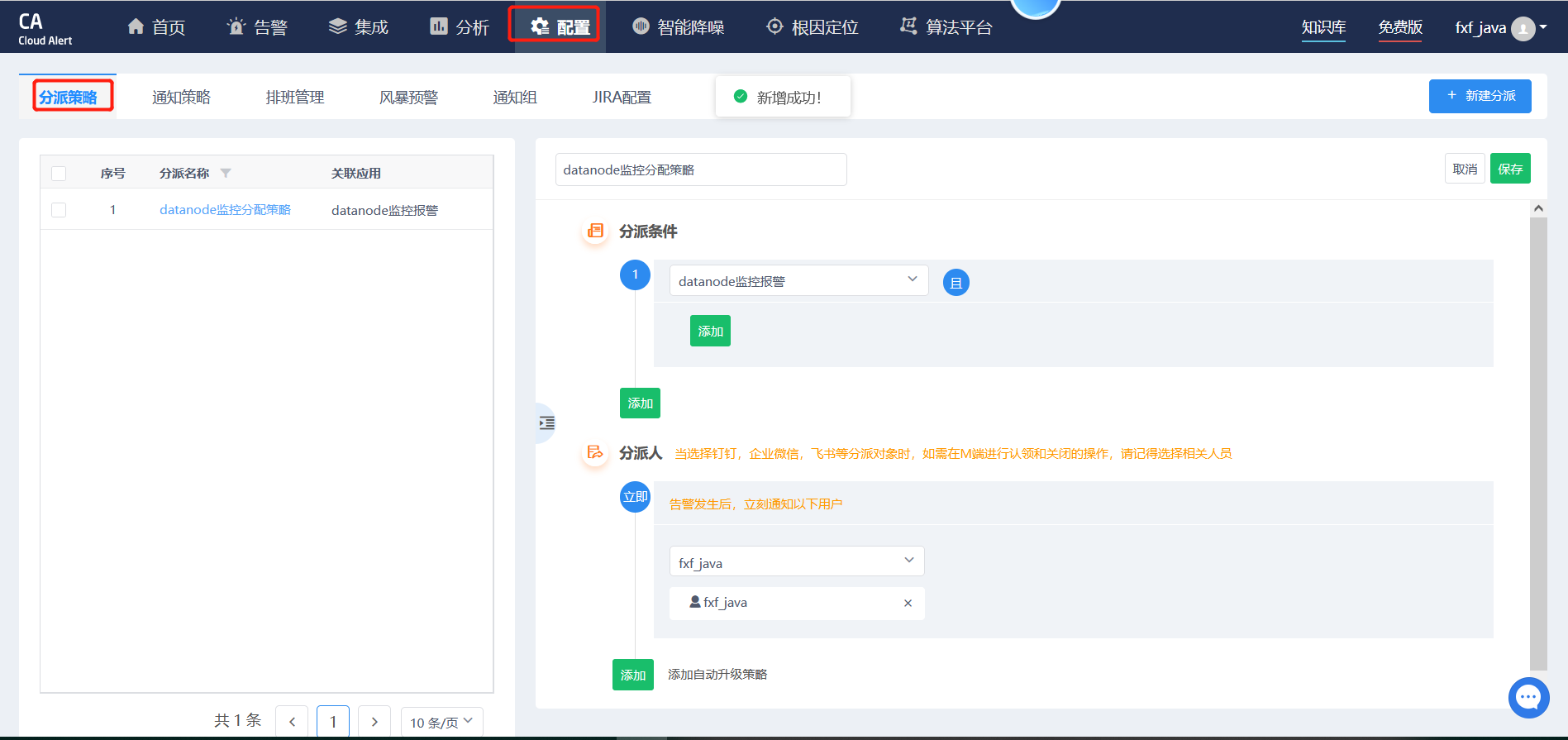Open the chat support bubble
1568x740 pixels.
pos(1528,698)
